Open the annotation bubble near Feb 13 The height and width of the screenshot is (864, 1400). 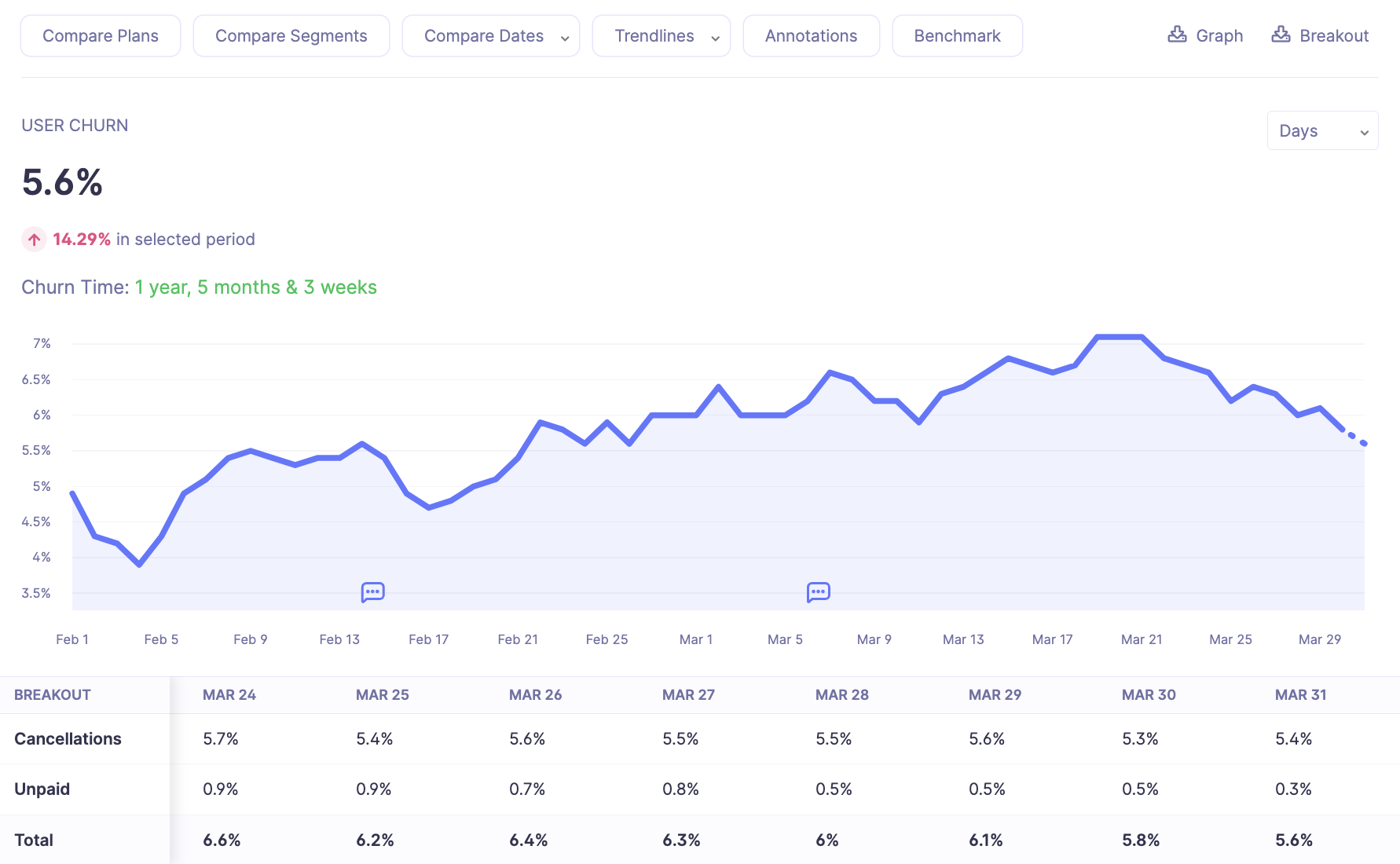pyautogui.click(x=372, y=591)
